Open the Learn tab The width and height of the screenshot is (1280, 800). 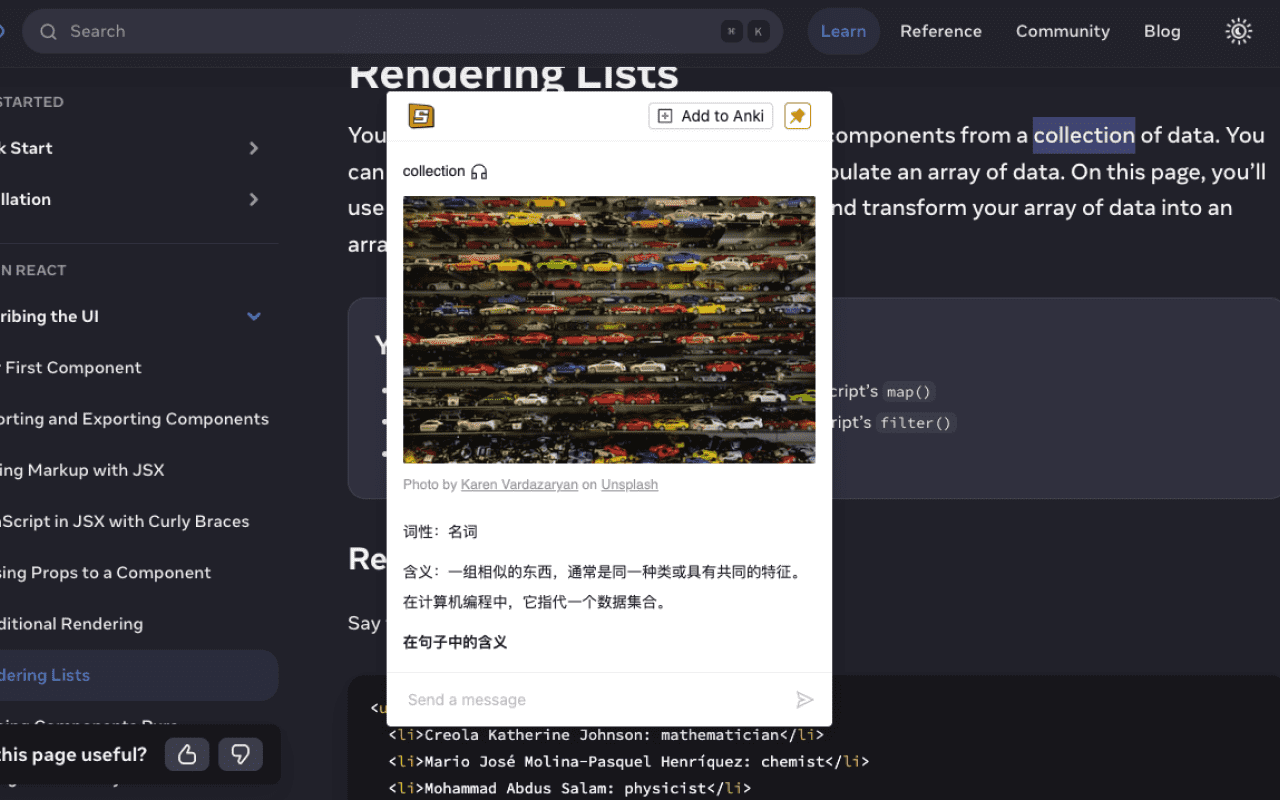click(x=843, y=32)
